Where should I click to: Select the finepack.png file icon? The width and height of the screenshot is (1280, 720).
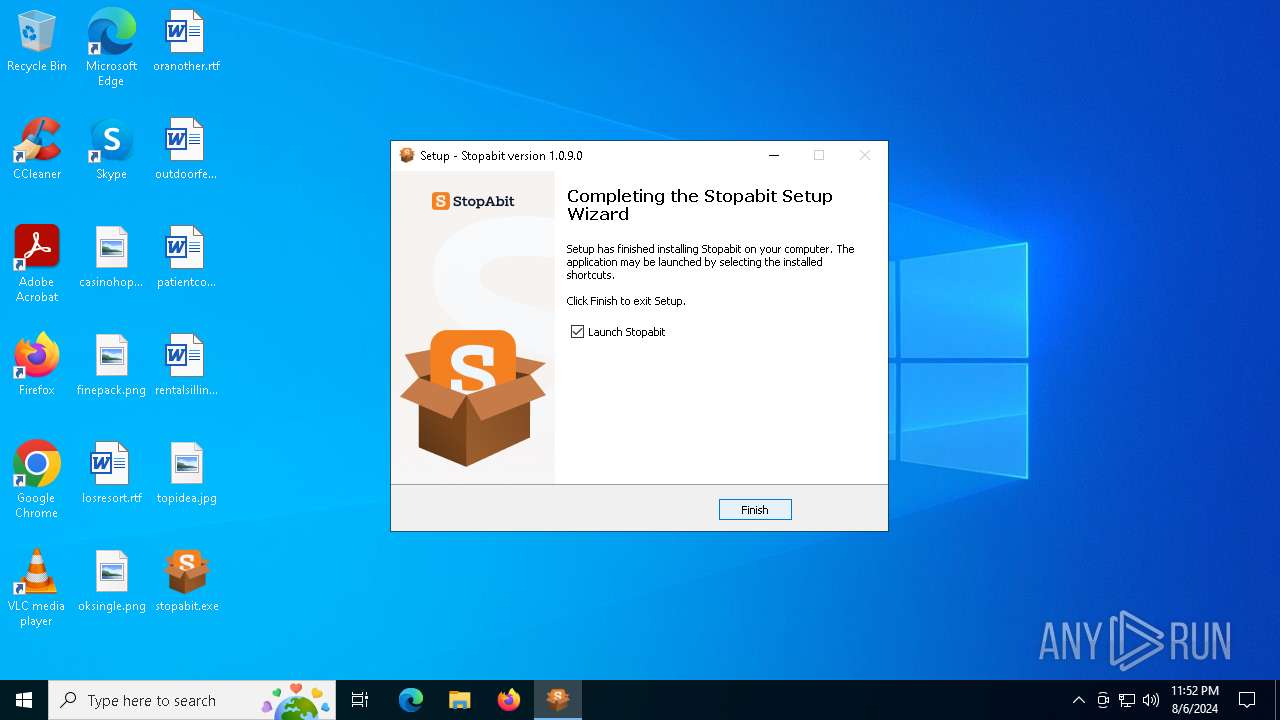point(111,365)
